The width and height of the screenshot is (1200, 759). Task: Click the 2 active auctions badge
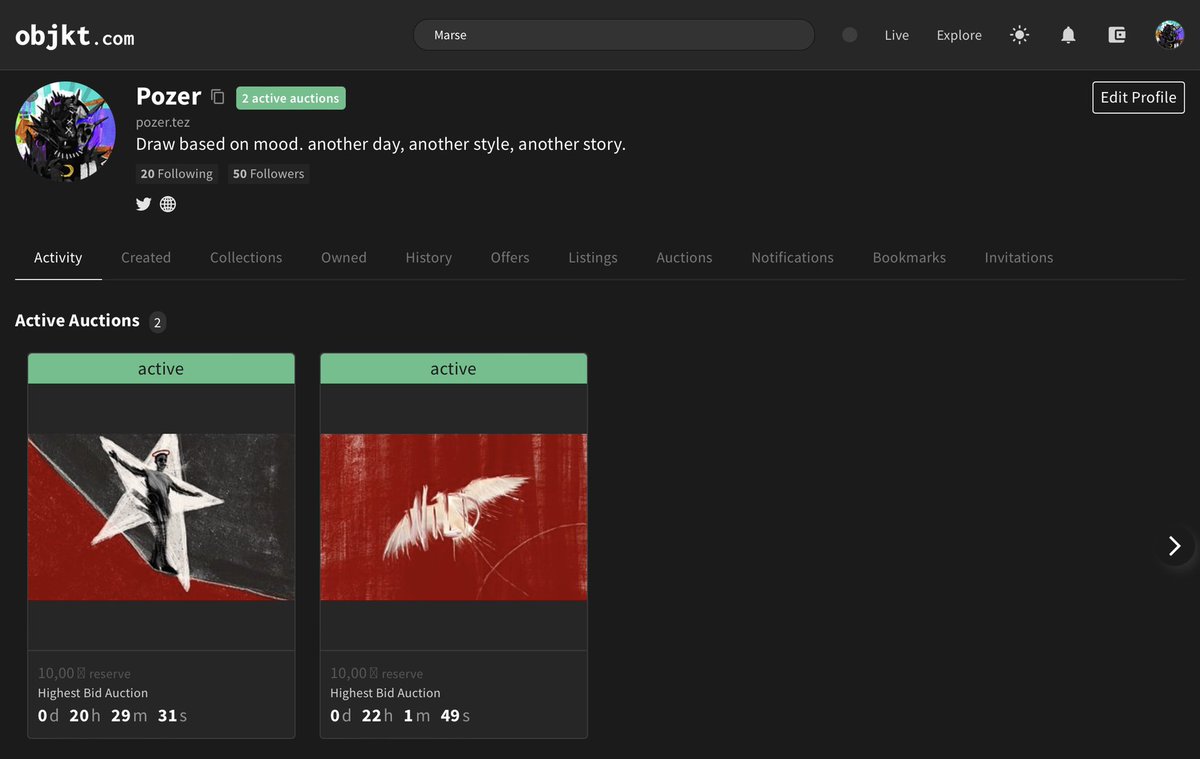click(291, 98)
